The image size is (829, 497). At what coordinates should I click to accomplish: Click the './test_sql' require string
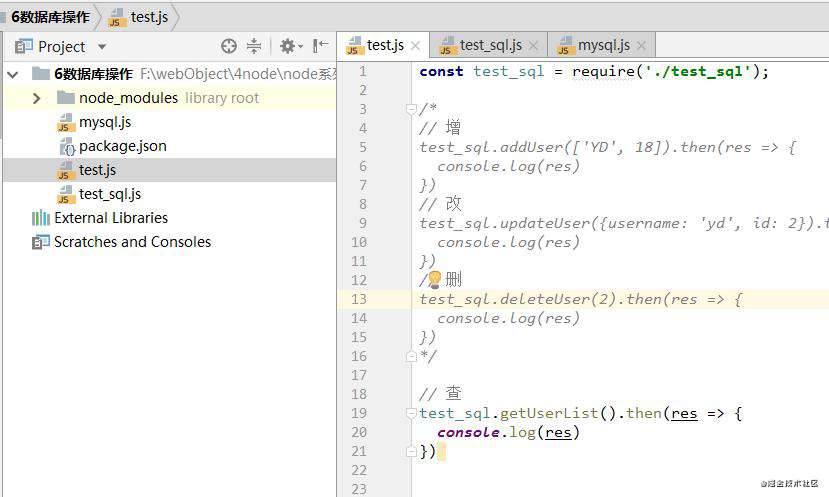tap(698, 71)
